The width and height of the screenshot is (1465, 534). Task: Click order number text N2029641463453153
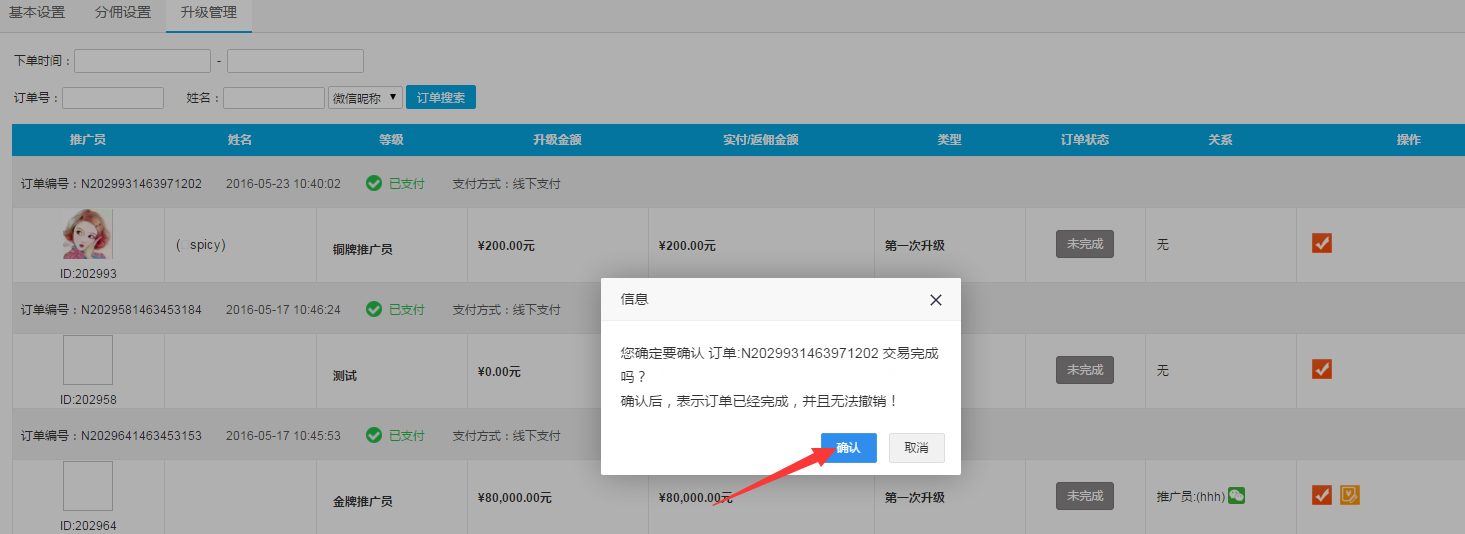[x=141, y=436]
